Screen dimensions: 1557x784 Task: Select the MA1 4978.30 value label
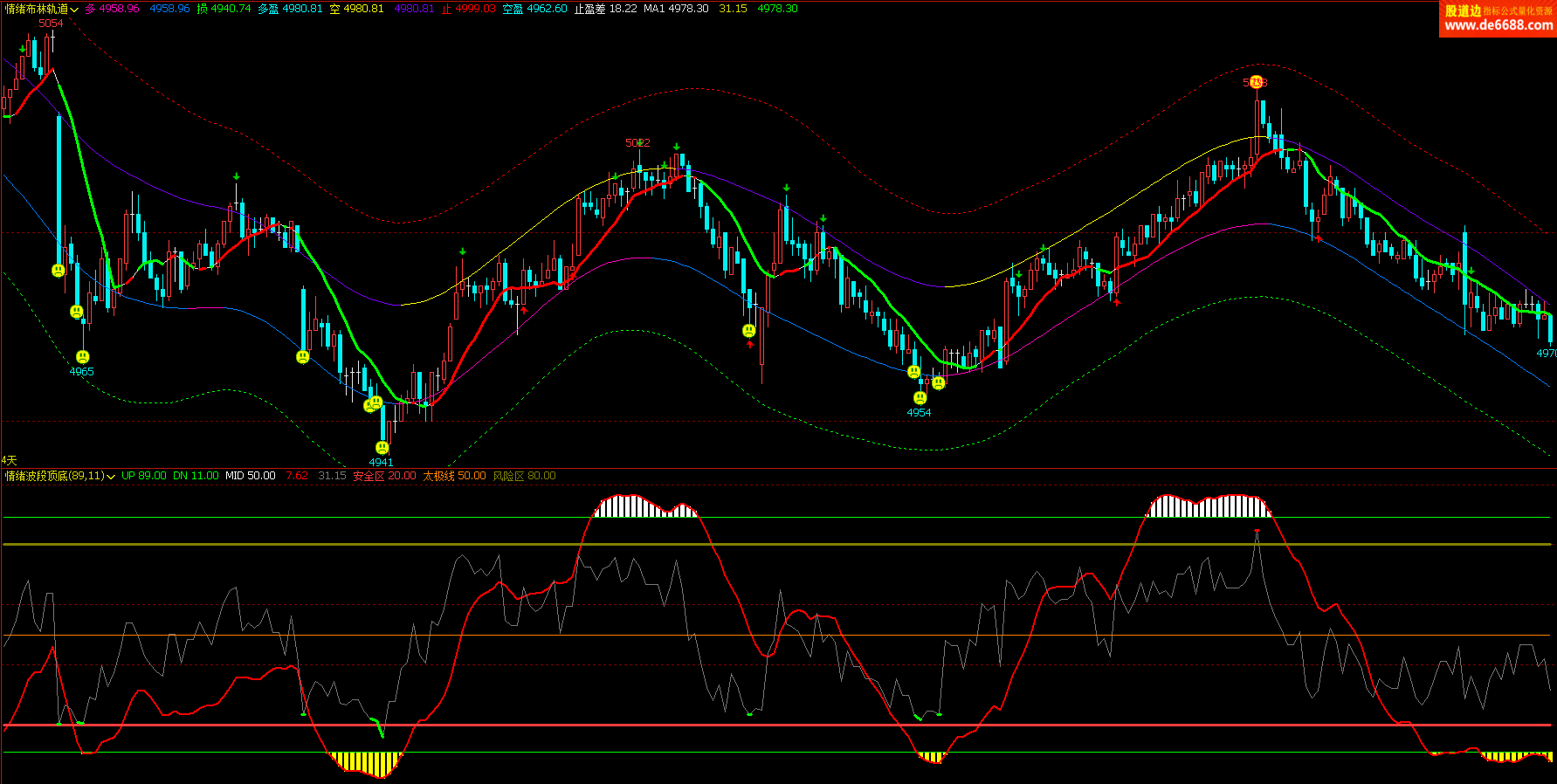(676, 9)
